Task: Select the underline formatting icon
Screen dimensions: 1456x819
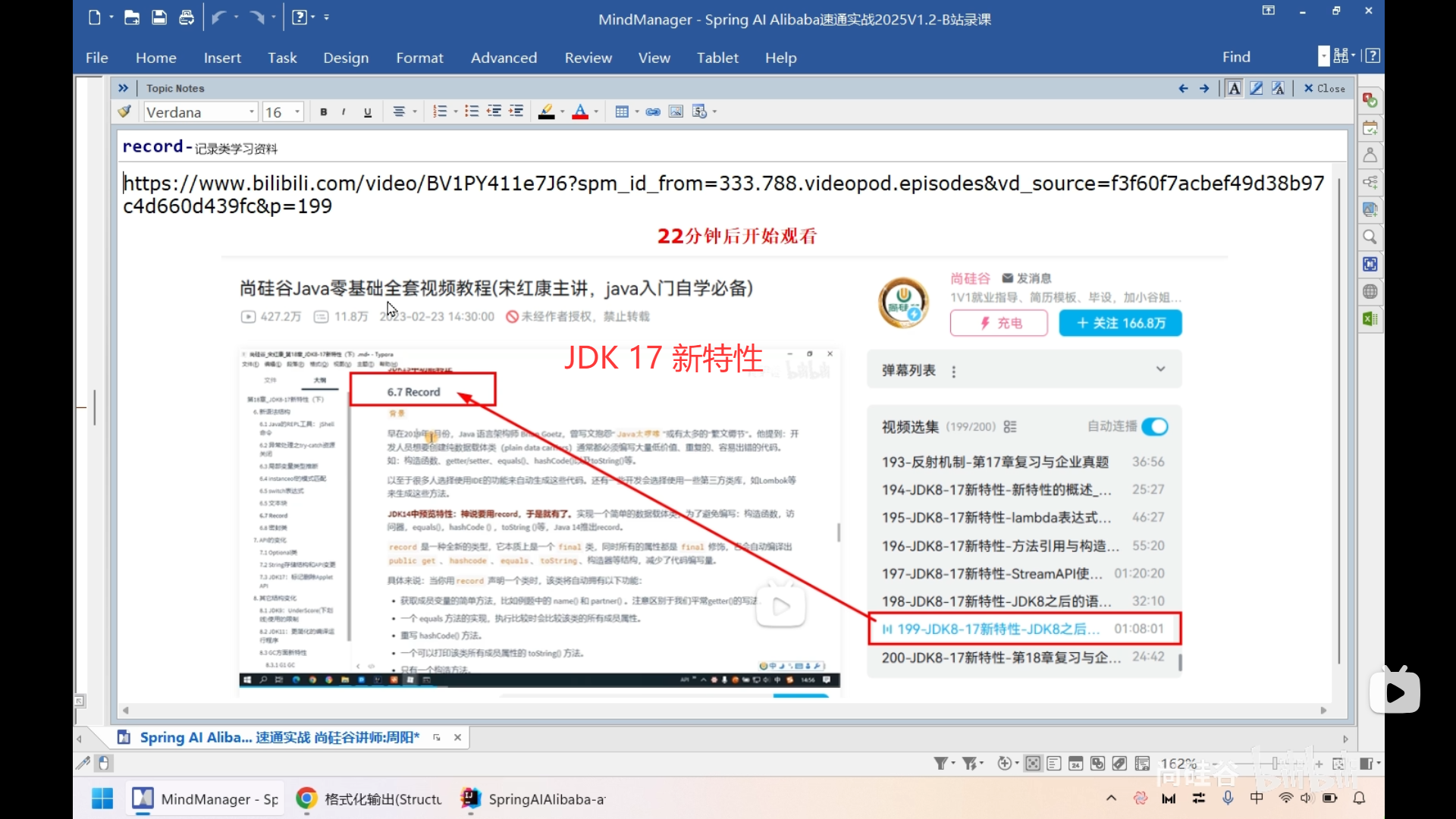Action: [x=367, y=111]
